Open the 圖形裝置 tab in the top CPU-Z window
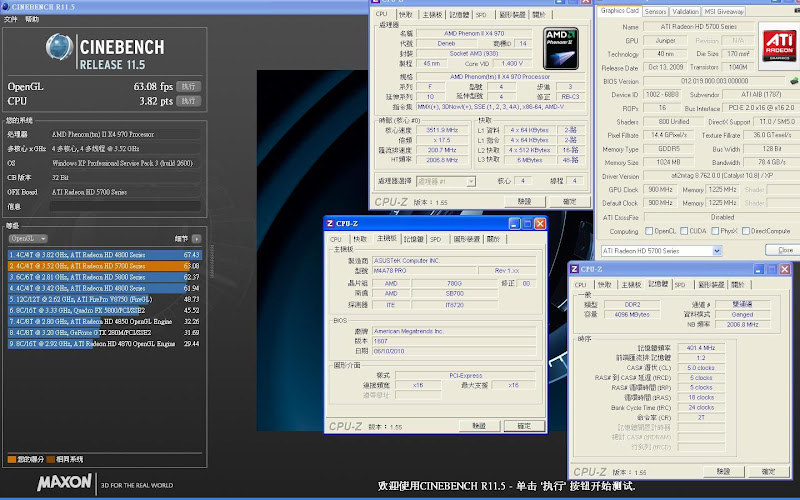 (512, 15)
